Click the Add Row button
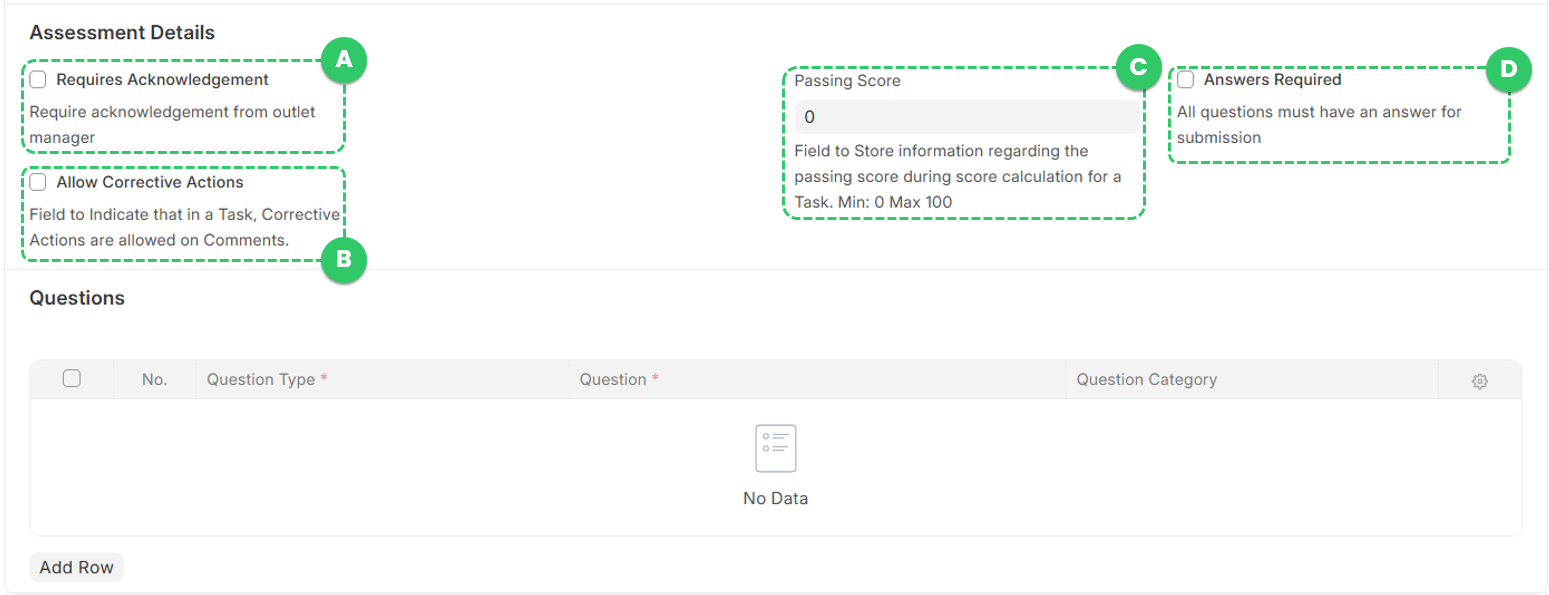This screenshot has height=595, width=1549. pyautogui.click(x=76, y=566)
